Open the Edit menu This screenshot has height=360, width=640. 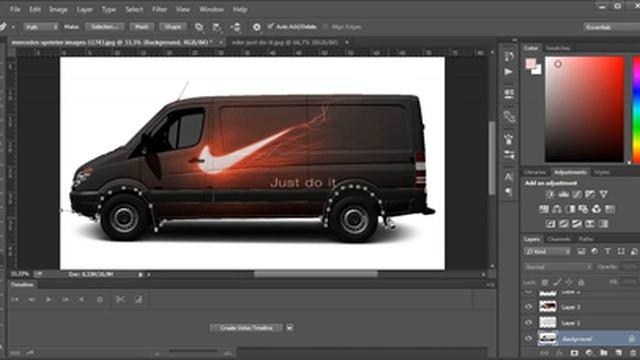pos(35,9)
